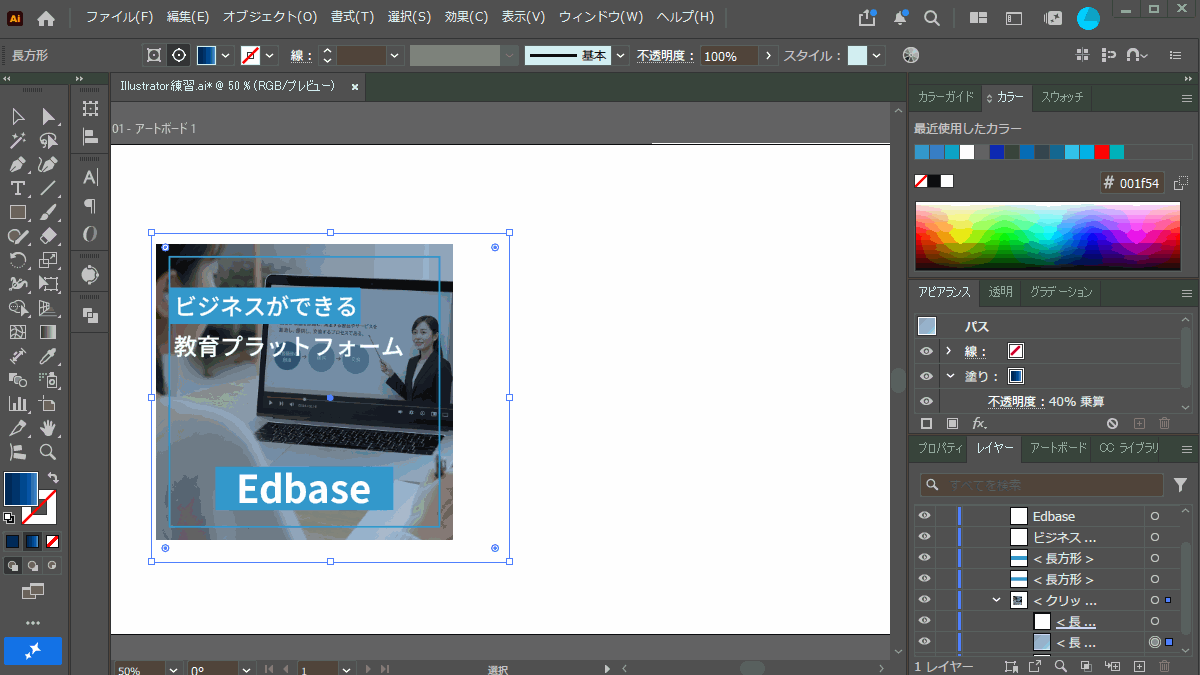Click the fx add effect button
Viewport: 1200px width, 675px height.
(980, 424)
